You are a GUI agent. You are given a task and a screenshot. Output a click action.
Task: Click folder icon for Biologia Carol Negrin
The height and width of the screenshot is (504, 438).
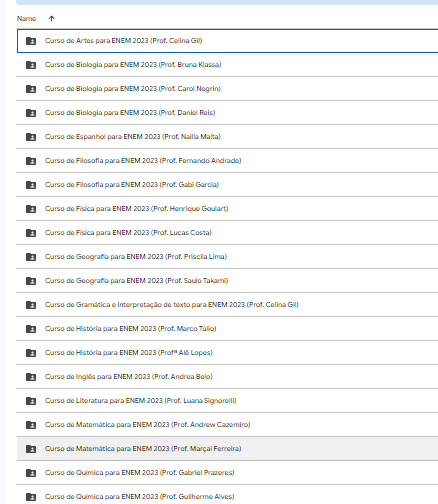31,89
